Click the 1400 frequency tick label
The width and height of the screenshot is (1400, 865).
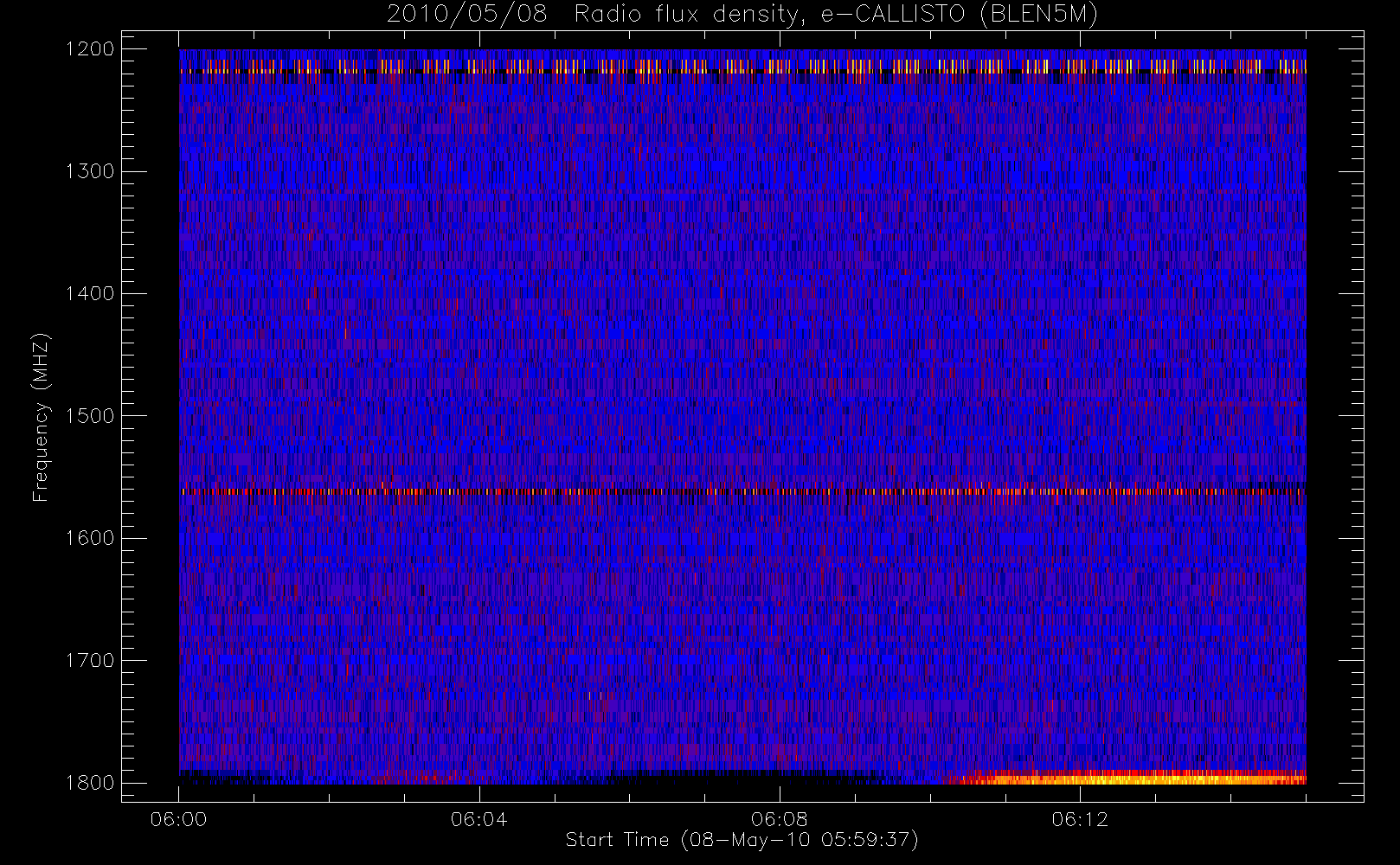(90, 294)
